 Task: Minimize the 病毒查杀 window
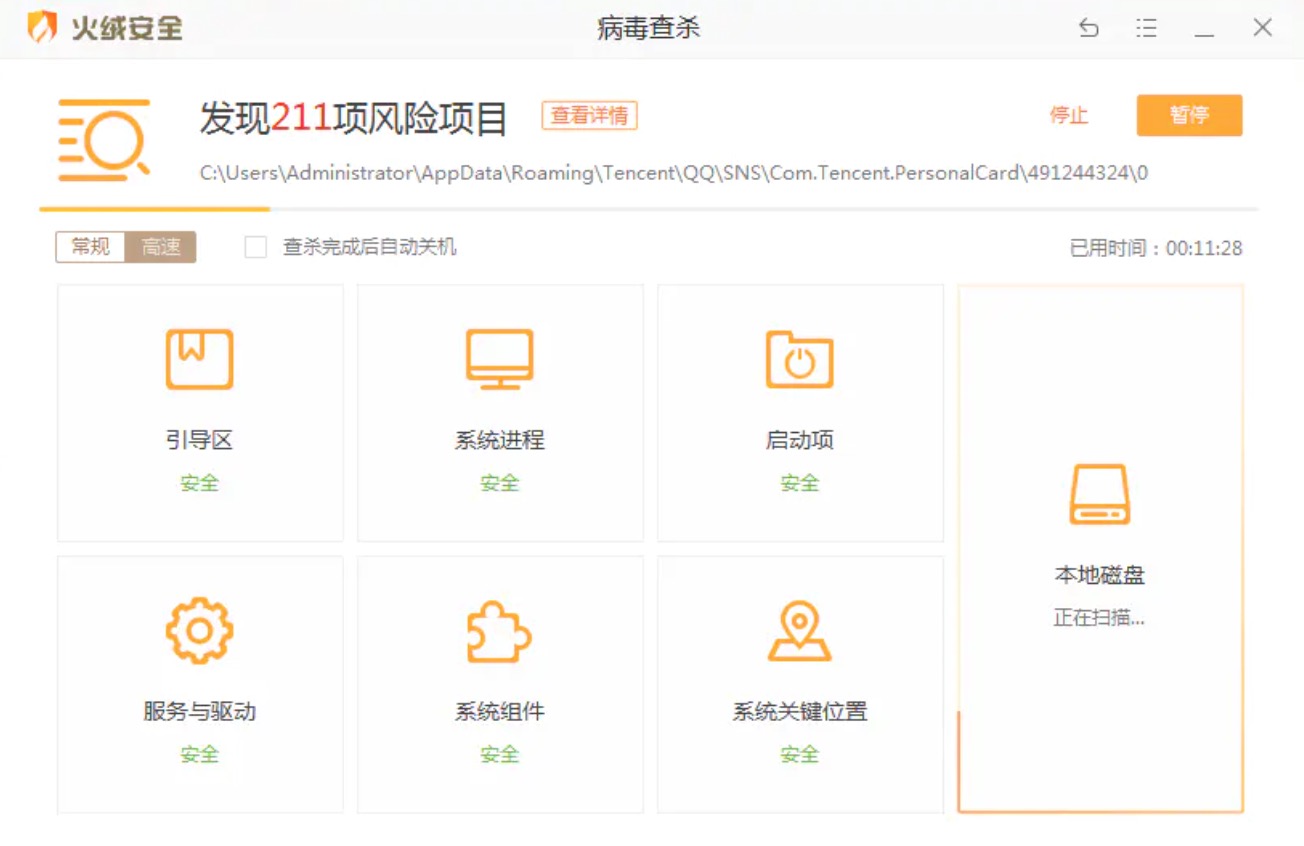point(1204,28)
